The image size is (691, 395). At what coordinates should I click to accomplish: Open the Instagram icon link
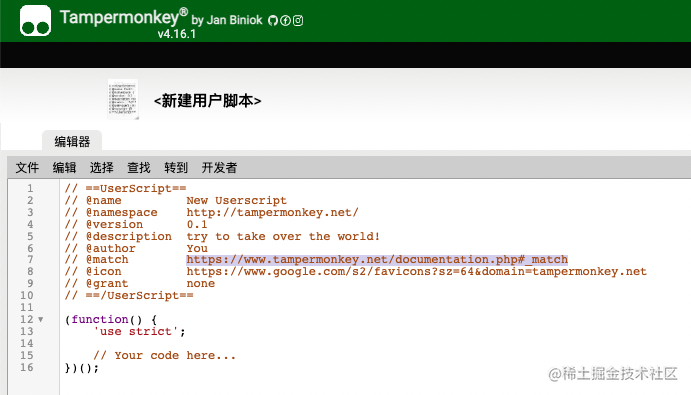pos(298,20)
